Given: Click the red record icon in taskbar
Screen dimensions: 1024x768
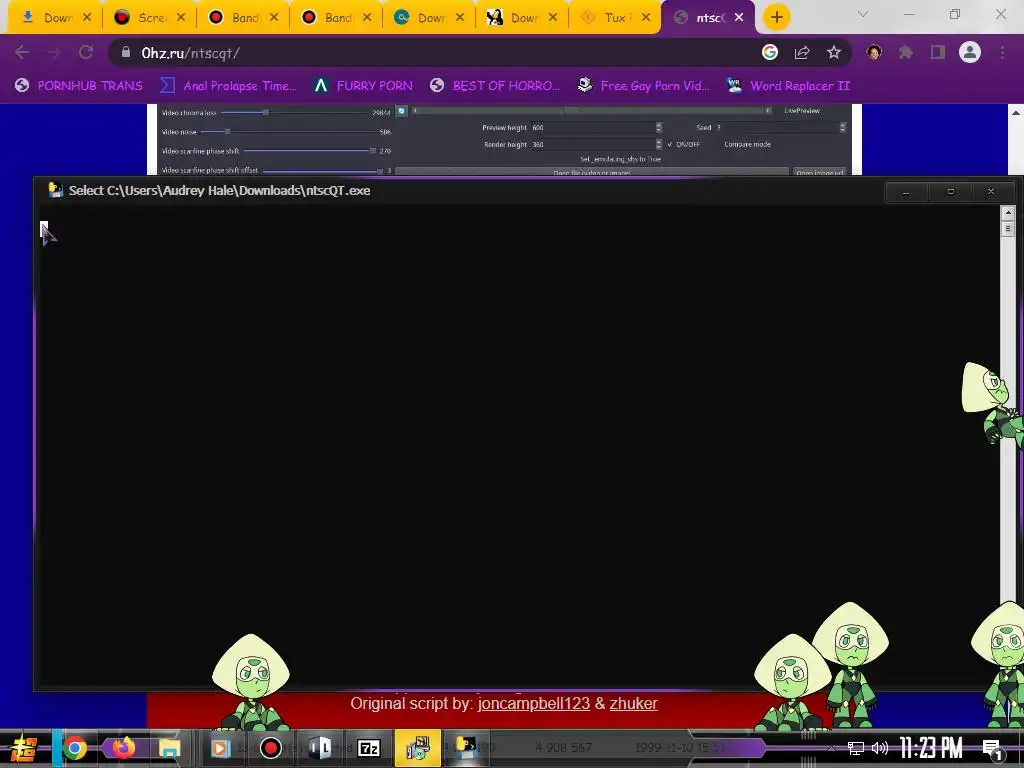Looking at the screenshot, I should pos(270,748).
